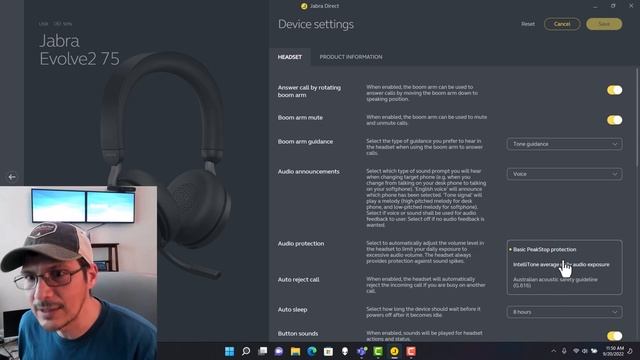Switch to the PRODUCT INFORMATION tab
The height and width of the screenshot is (360, 640).
[x=351, y=57]
